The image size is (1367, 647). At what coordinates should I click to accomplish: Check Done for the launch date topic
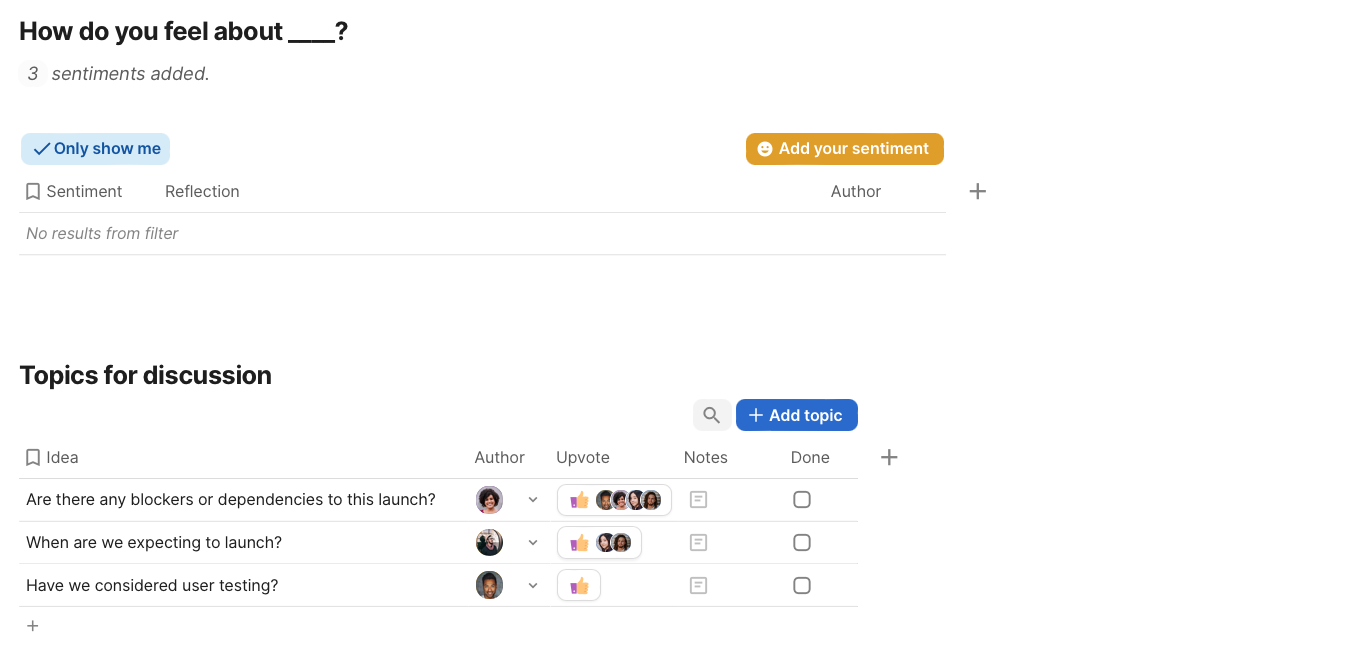click(x=802, y=542)
